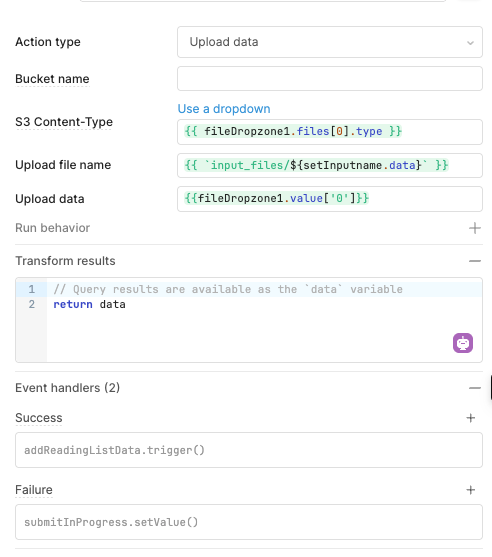Edit the Upload file name field
This screenshot has width=492, height=557.
click(x=330, y=165)
